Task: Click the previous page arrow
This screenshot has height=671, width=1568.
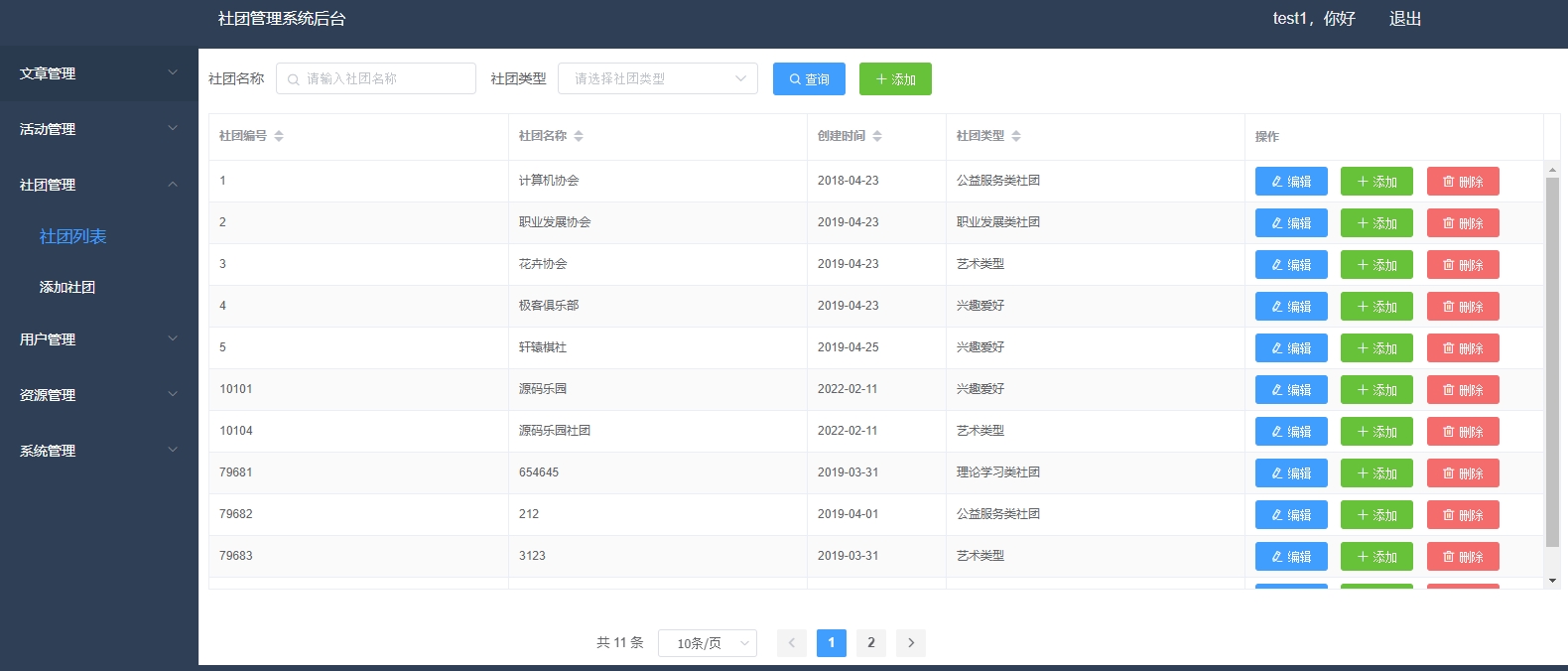Action: click(792, 643)
